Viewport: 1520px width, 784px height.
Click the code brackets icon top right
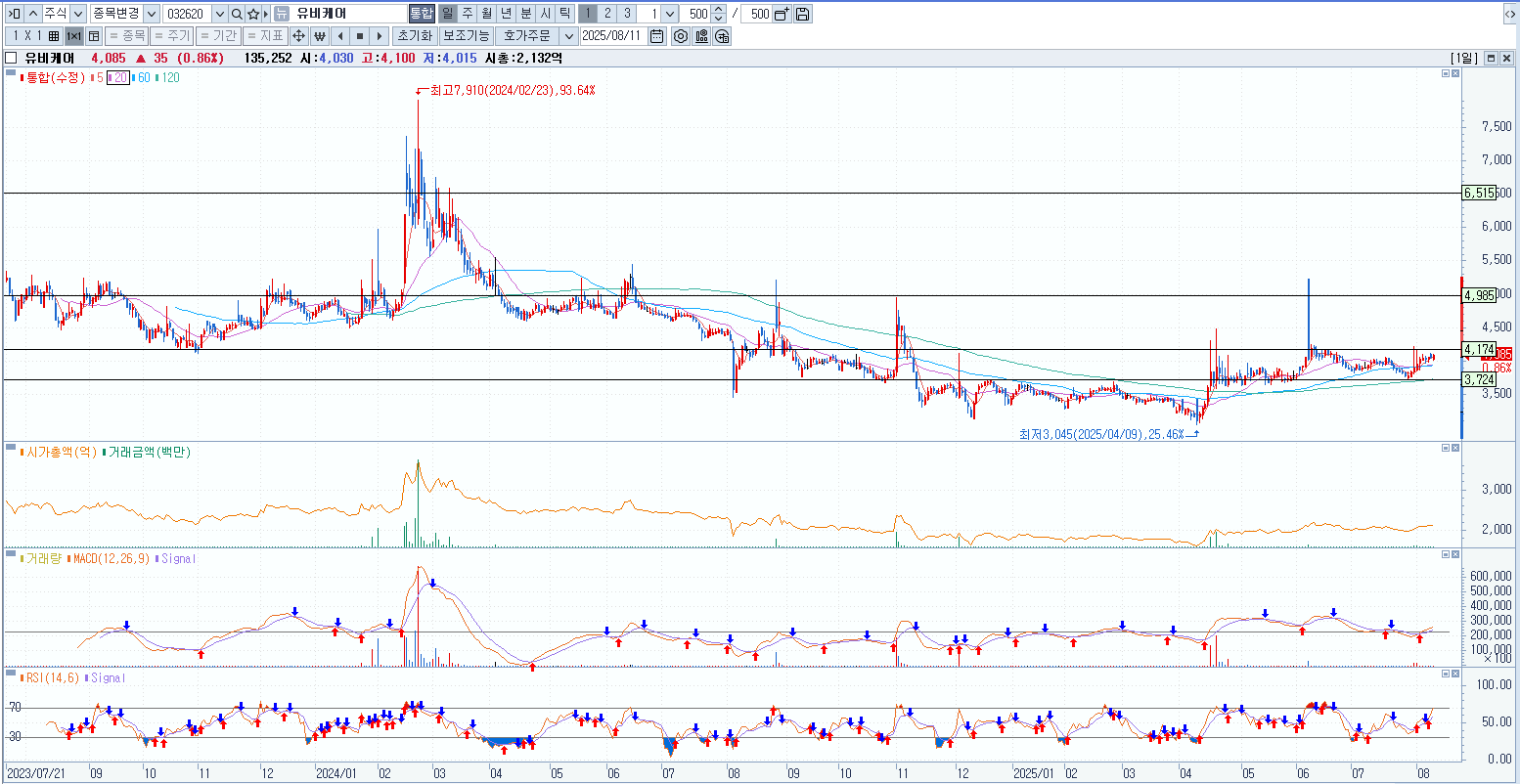pyautogui.click(x=1509, y=14)
